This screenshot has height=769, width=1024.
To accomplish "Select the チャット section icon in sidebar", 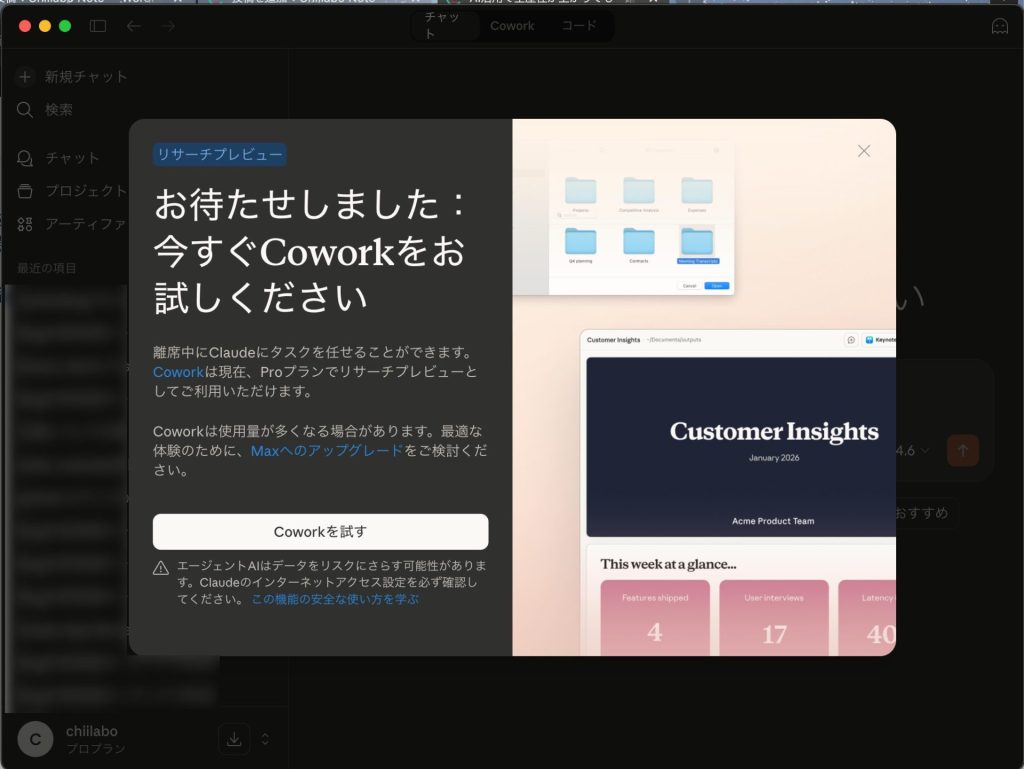I will point(25,157).
